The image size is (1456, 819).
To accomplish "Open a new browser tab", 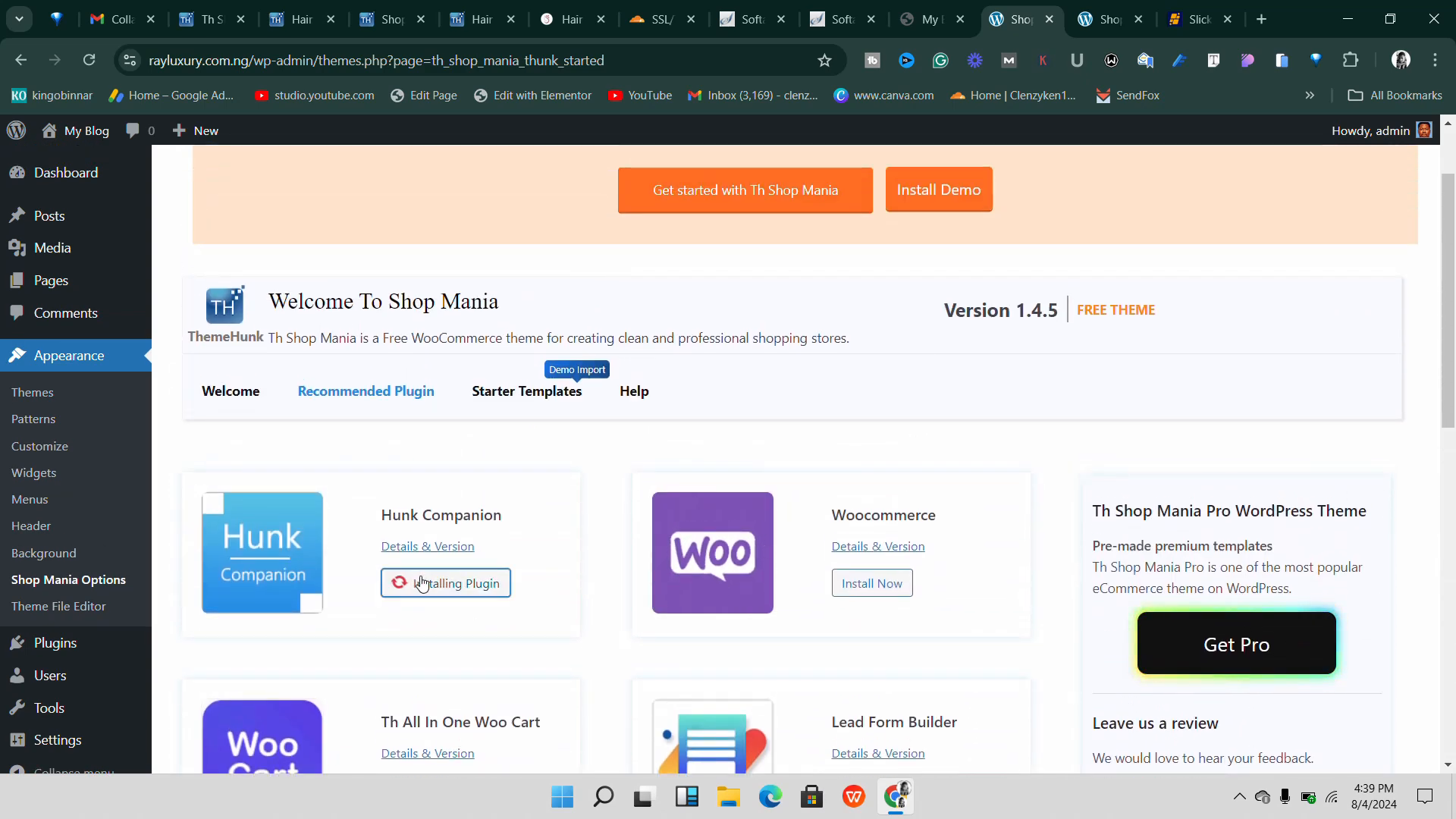I will pos(1262,19).
